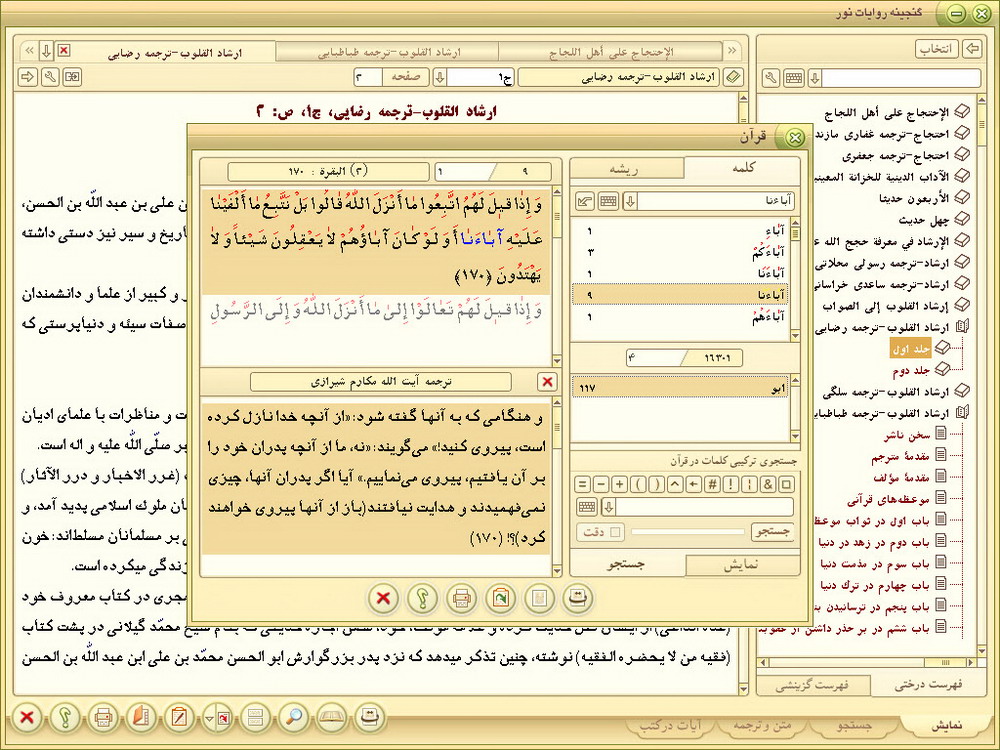Screen dimensions: 1000x750
Task: Click the down arrow of the translation pane scrollbar
Action: pos(557,571)
